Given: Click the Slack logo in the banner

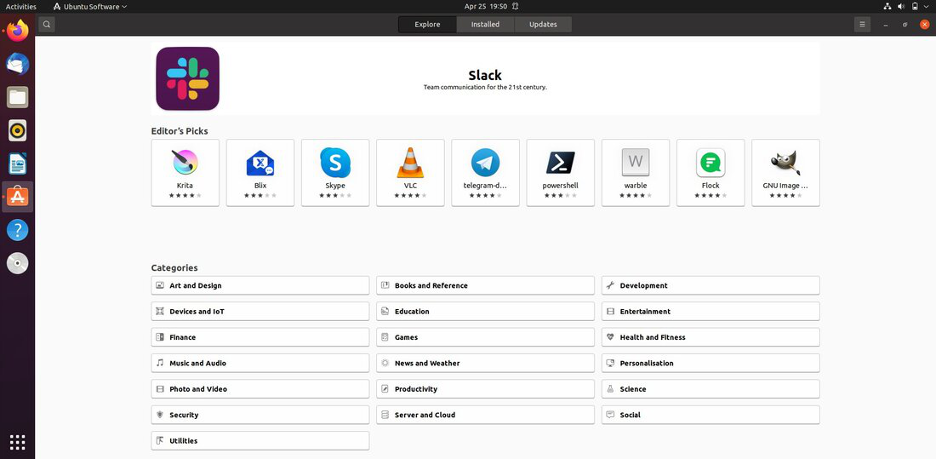Looking at the screenshot, I should 187,79.
